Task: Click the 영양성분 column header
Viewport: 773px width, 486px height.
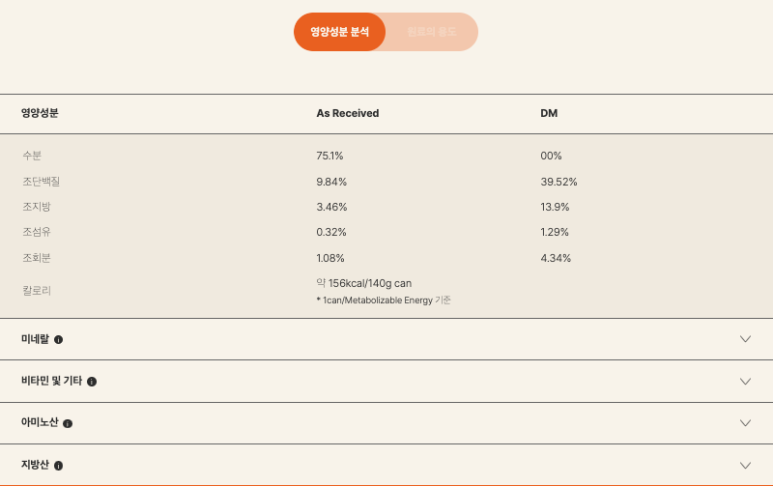Action: pos(39,113)
